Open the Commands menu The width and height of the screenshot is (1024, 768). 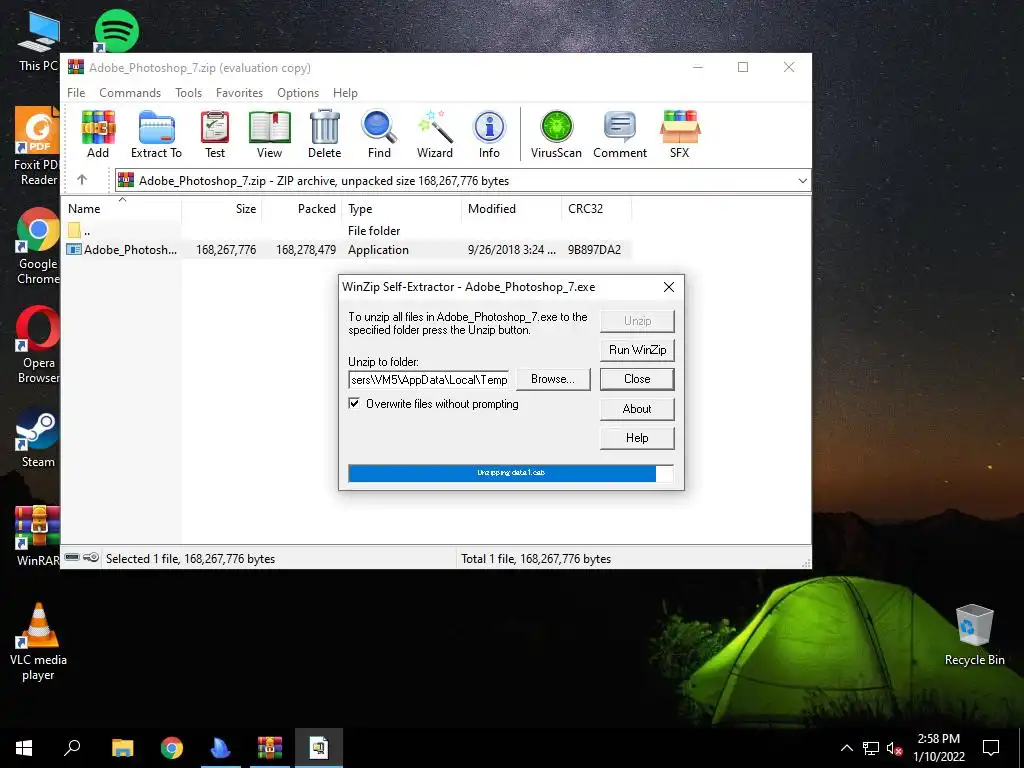click(130, 93)
